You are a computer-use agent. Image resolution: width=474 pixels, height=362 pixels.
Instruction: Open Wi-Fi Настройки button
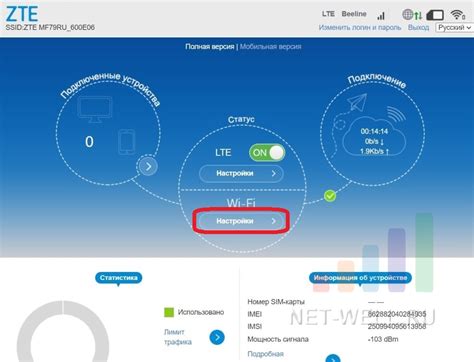tap(241, 221)
